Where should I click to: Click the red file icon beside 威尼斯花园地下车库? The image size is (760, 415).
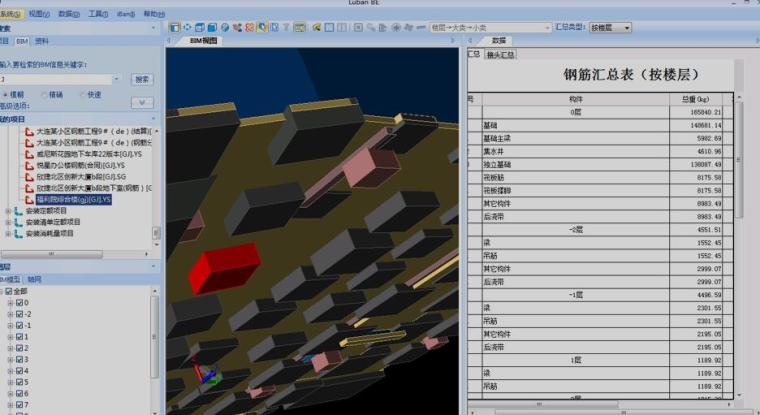coord(28,153)
